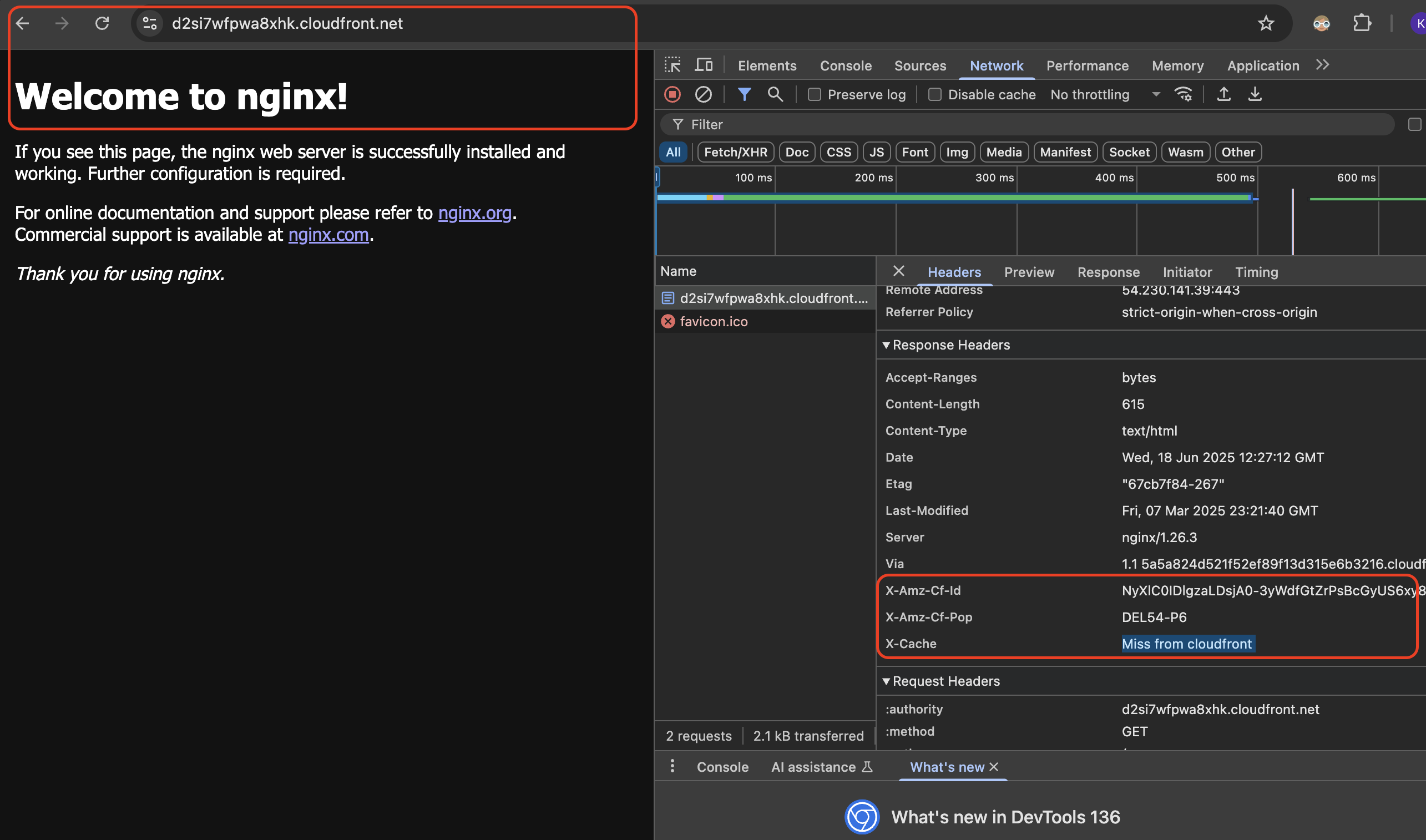
Task: Reload the page with the refresh icon
Action: [x=102, y=23]
